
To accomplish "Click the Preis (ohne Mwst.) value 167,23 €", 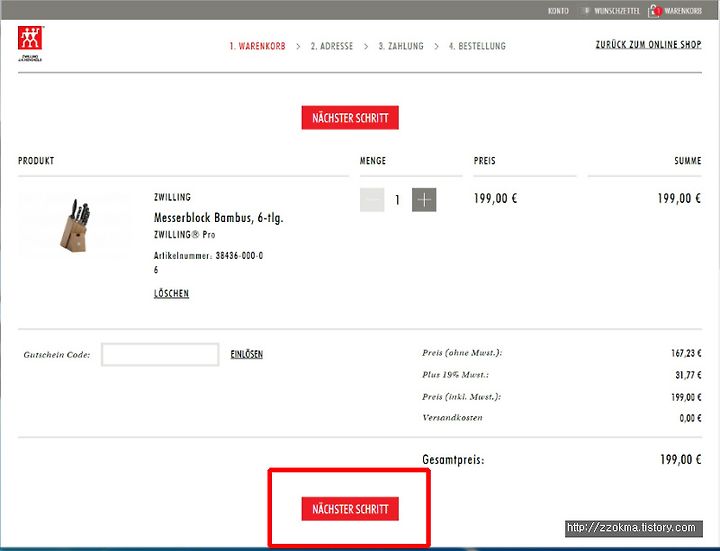I will point(686,353).
